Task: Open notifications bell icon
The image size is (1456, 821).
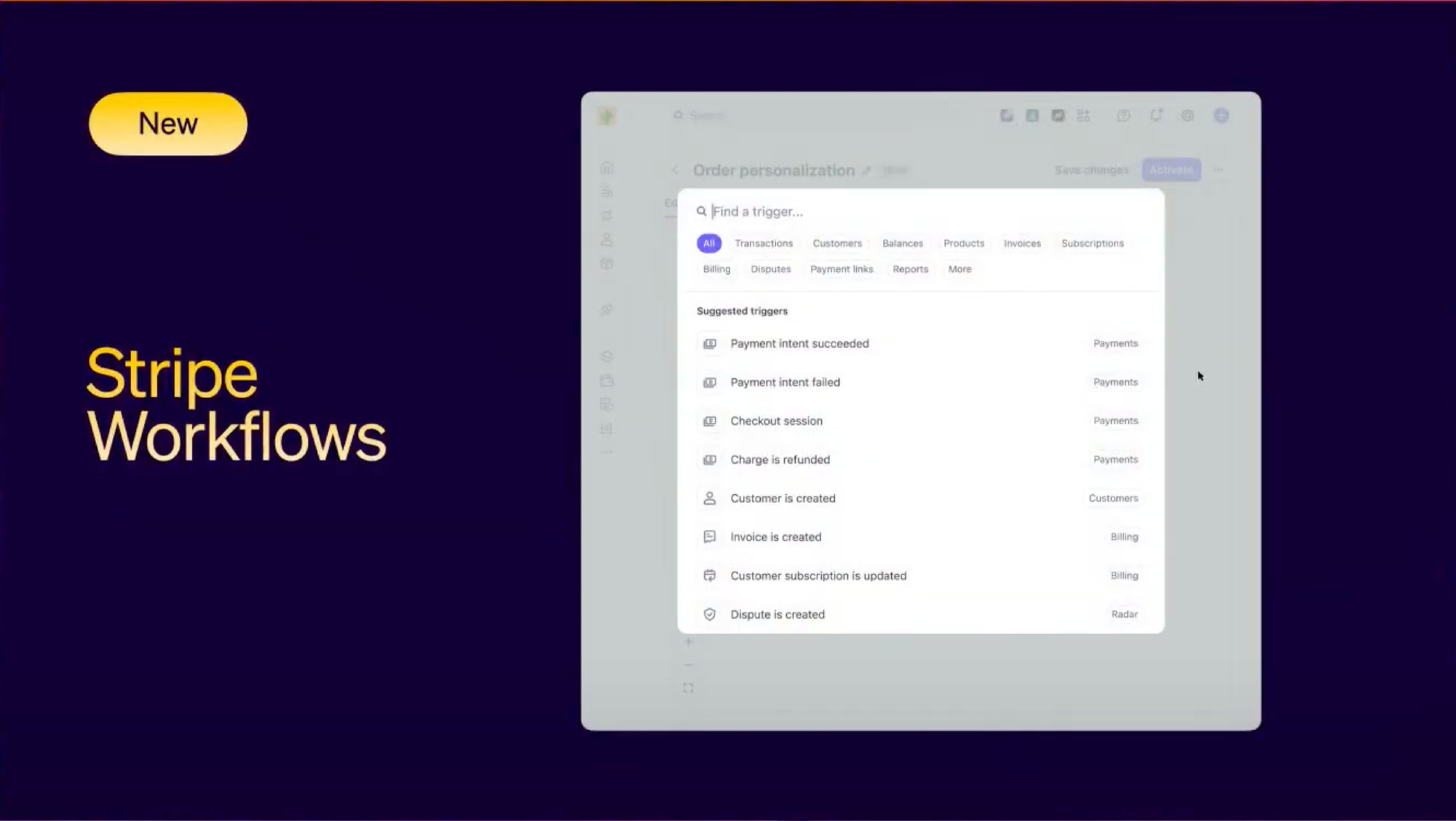Action: click(x=1156, y=116)
